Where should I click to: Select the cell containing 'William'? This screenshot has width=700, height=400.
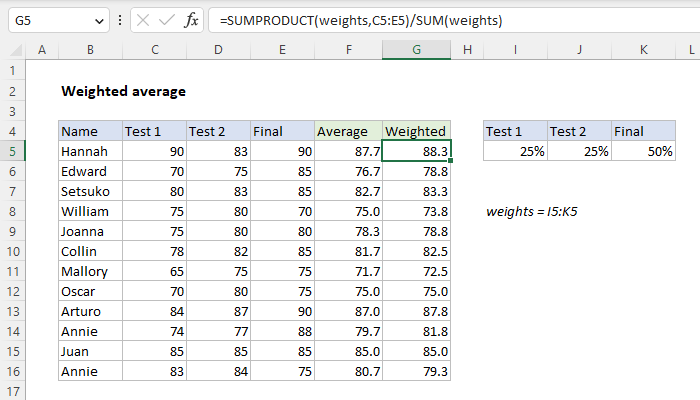tap(90, 211)
